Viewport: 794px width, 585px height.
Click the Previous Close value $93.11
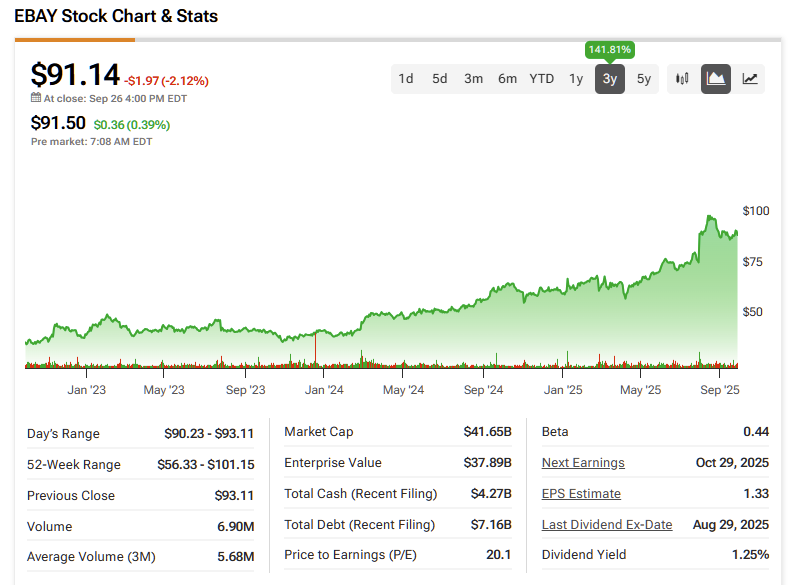coord(234,495)
